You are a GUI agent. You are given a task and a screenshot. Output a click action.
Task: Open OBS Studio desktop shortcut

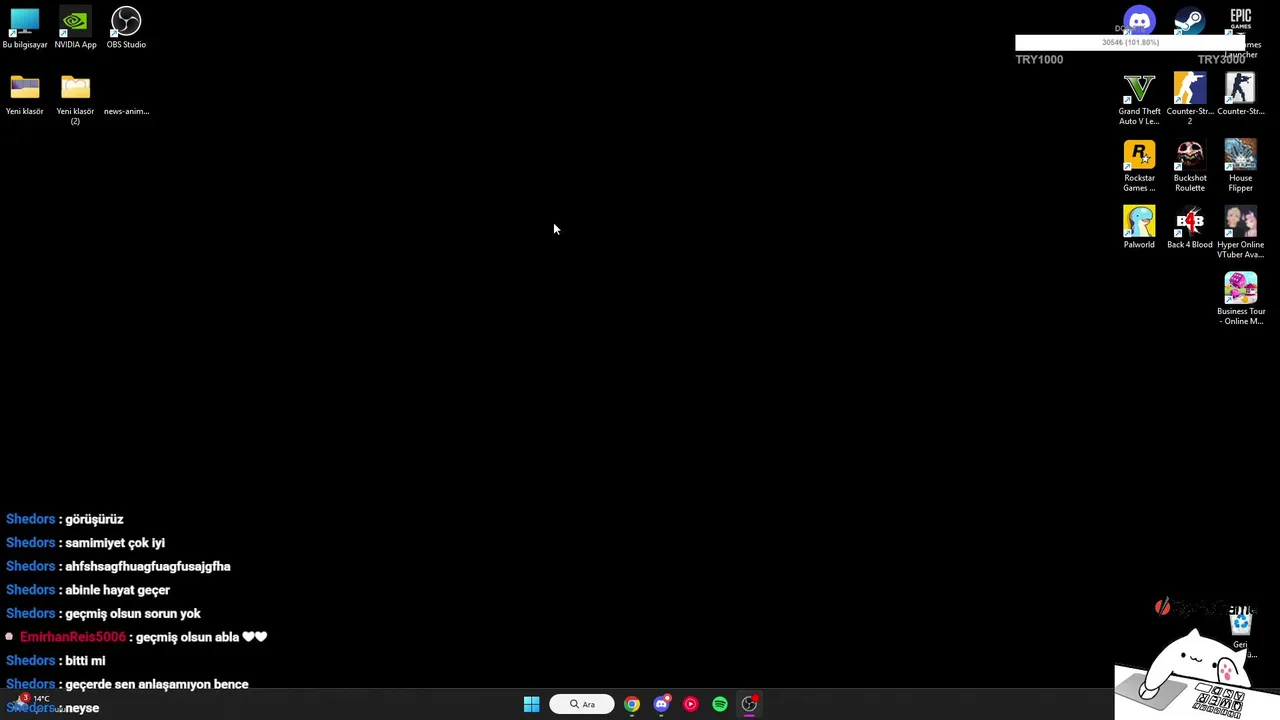pos(126,28)
